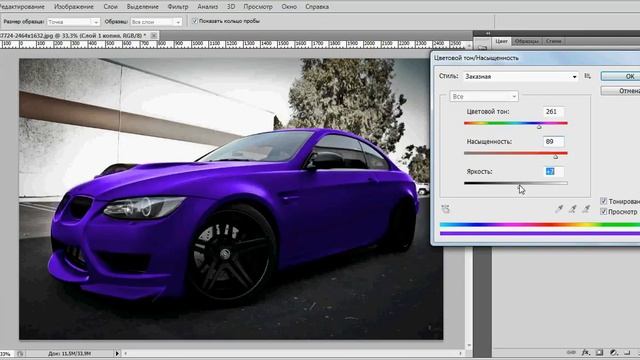Toggle Показать кольцо пробы checkbox
Screen dimensions: 640x360
point(195,21)
